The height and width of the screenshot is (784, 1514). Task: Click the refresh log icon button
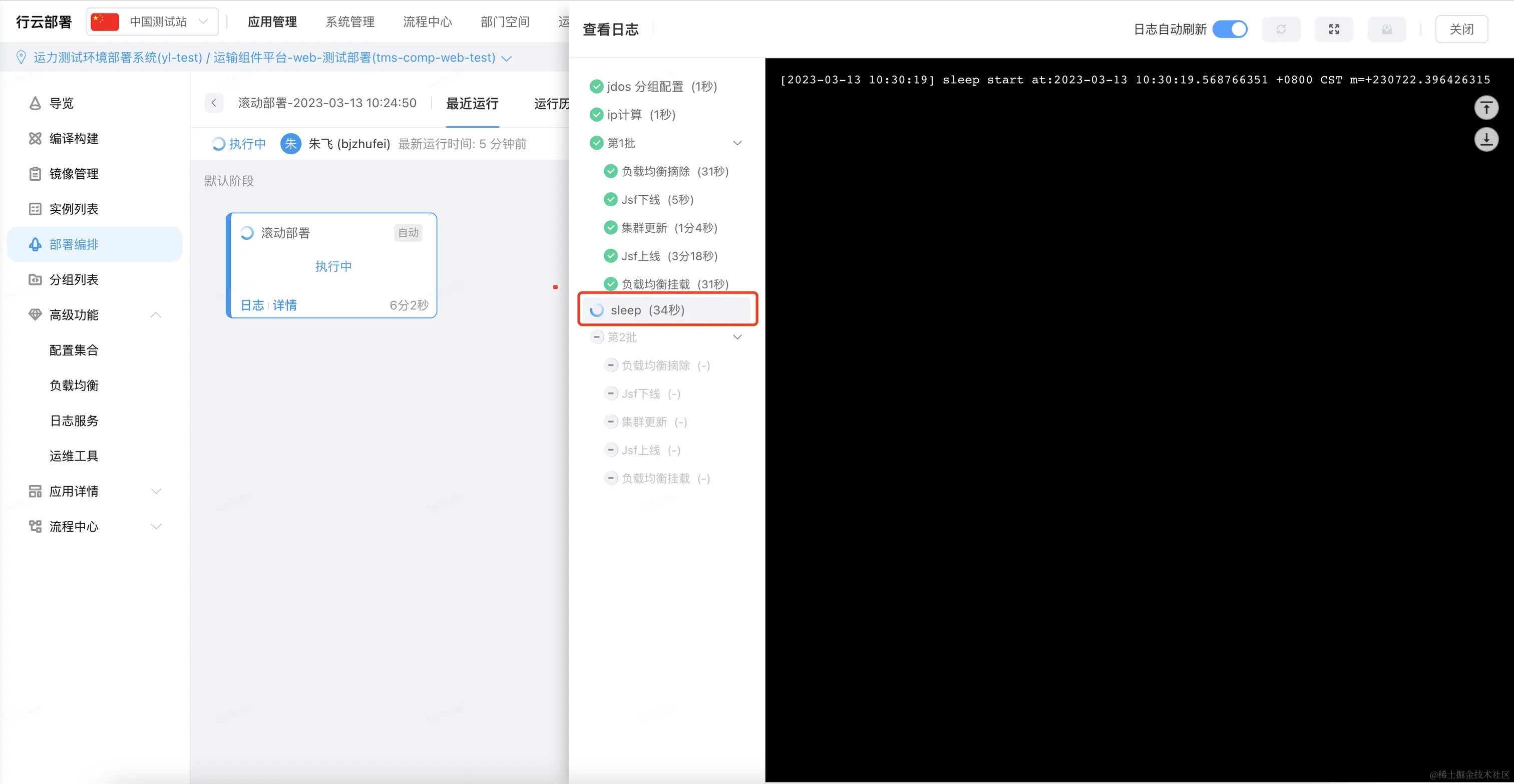click(1281, 30)
